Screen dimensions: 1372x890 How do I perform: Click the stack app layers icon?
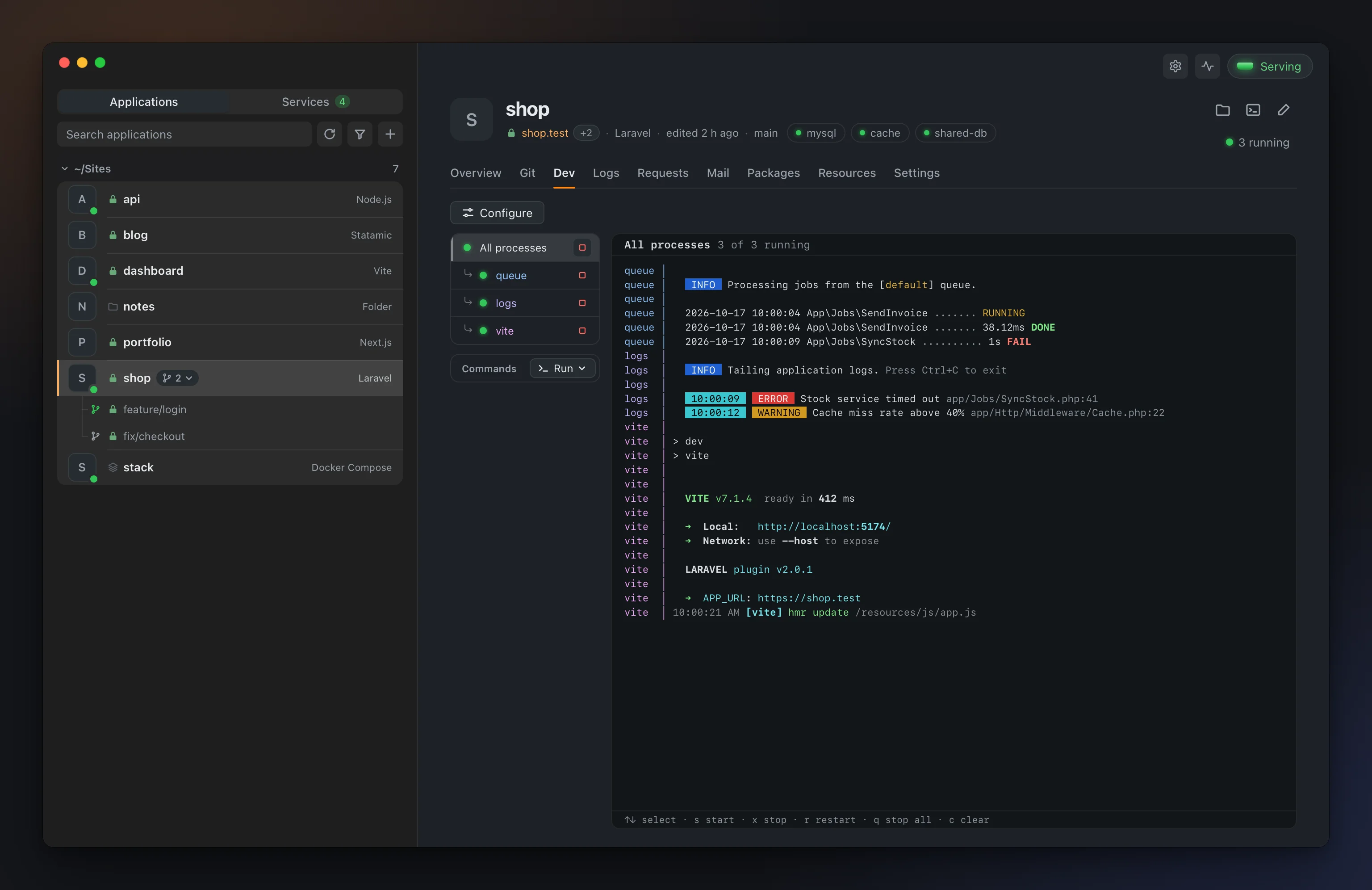[113, 467]
